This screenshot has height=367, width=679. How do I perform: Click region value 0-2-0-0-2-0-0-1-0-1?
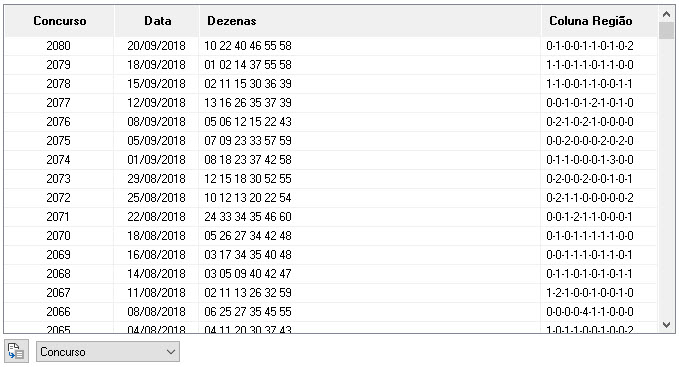pos(589,179)
